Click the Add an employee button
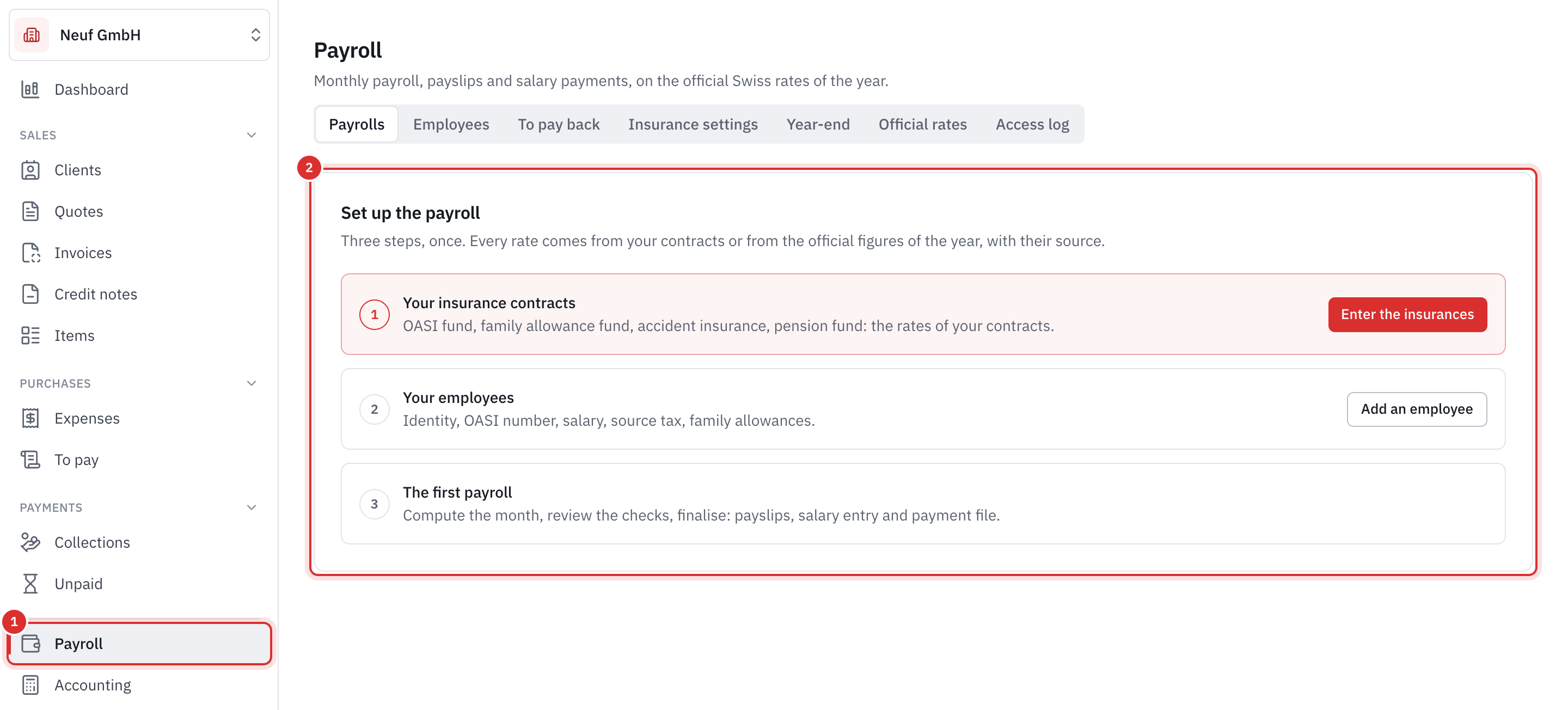1568x710 pixels. [x=1417, y=409]
